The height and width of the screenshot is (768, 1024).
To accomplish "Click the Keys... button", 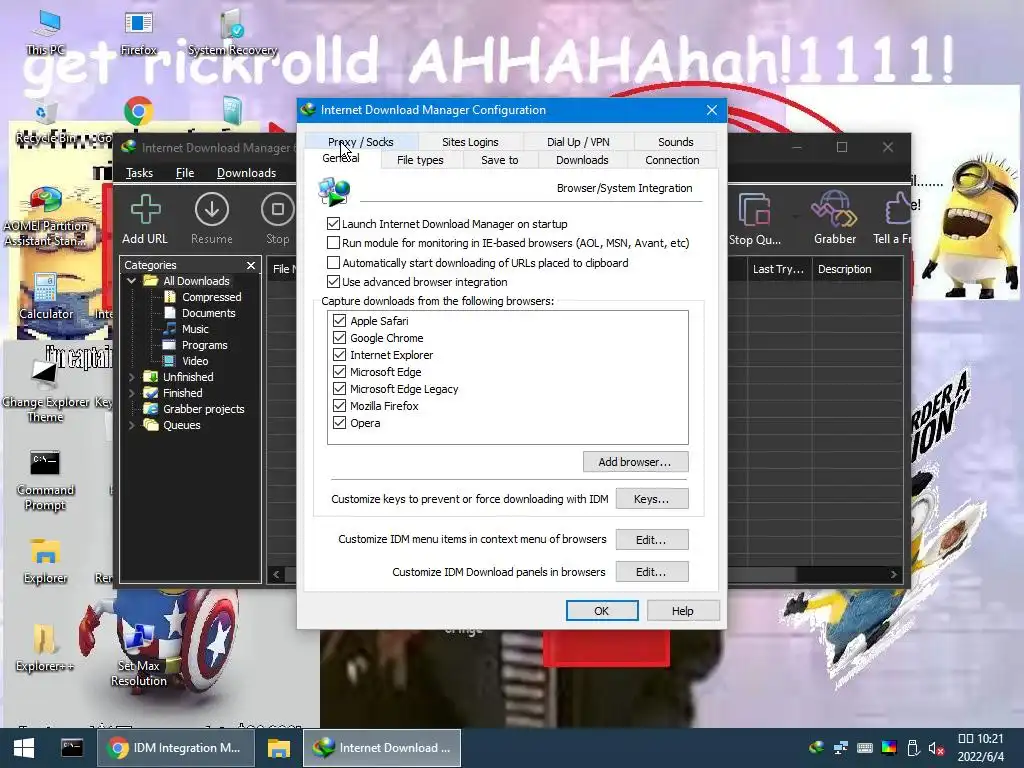I will pos(652,499).
